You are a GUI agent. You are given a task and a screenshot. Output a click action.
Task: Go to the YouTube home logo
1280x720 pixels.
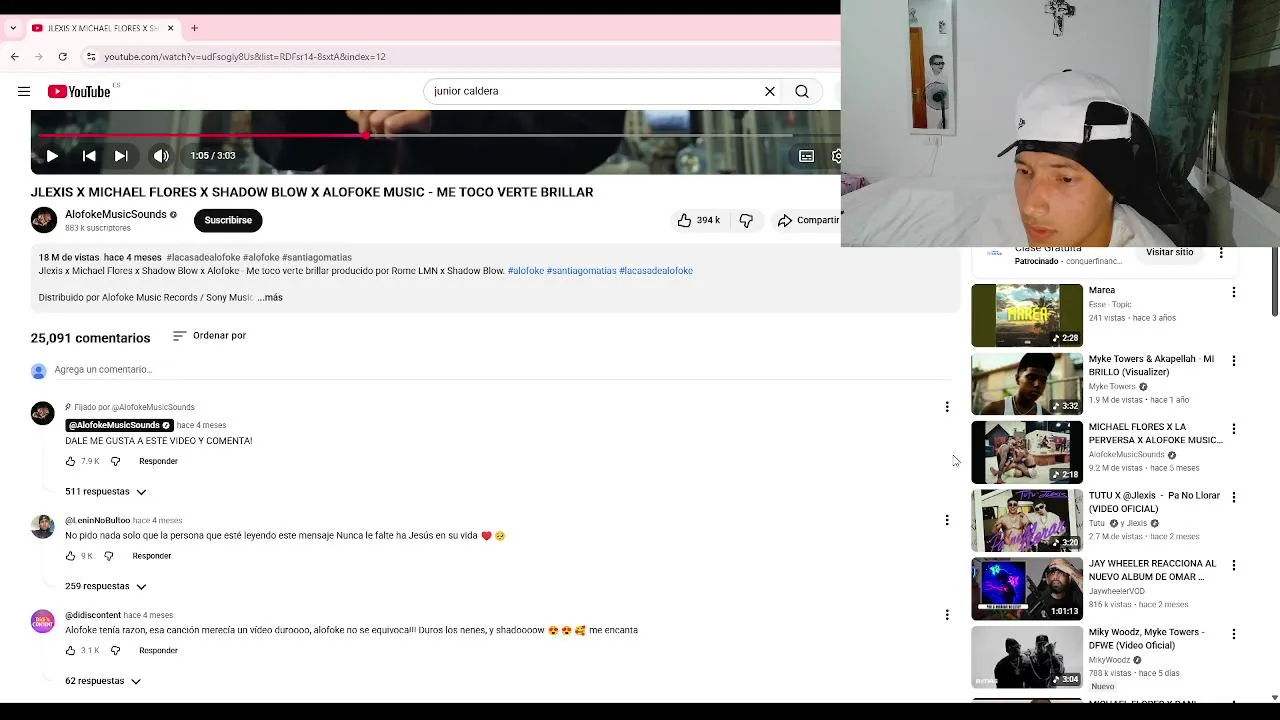79,91
